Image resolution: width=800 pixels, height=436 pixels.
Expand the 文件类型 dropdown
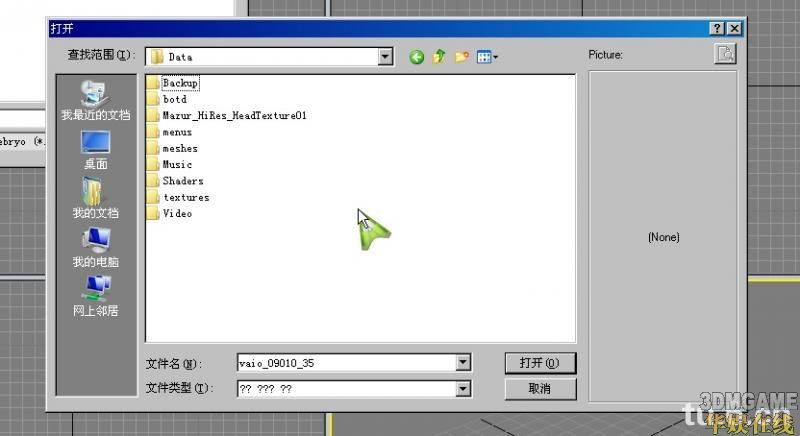tap(463, 388)
